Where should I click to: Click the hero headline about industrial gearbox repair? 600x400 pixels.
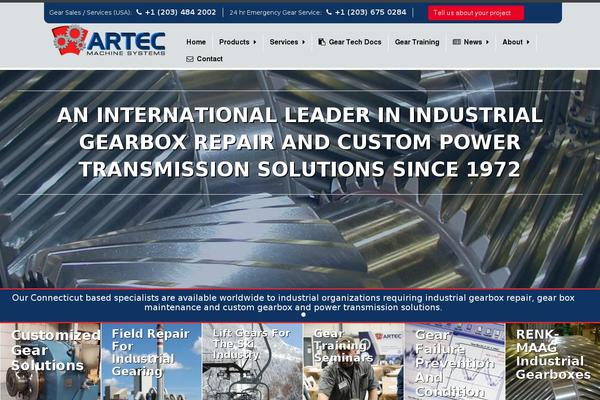coord(300,142)
